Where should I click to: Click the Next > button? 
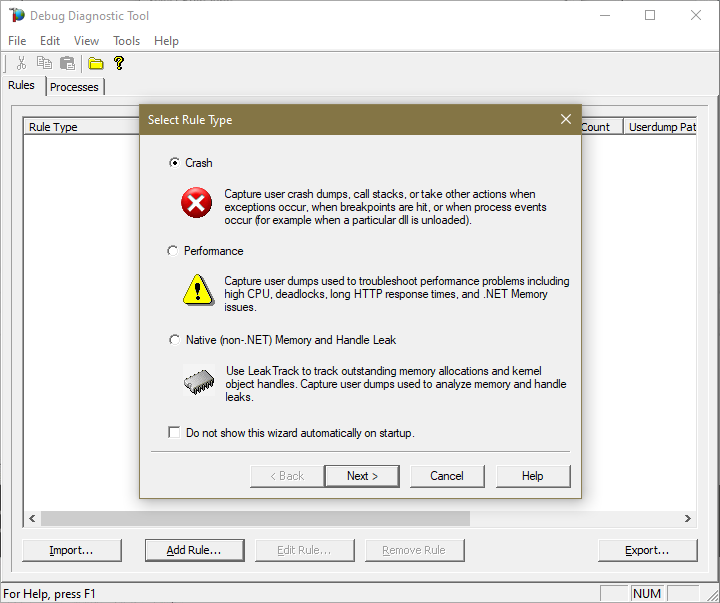pos(362,476)
